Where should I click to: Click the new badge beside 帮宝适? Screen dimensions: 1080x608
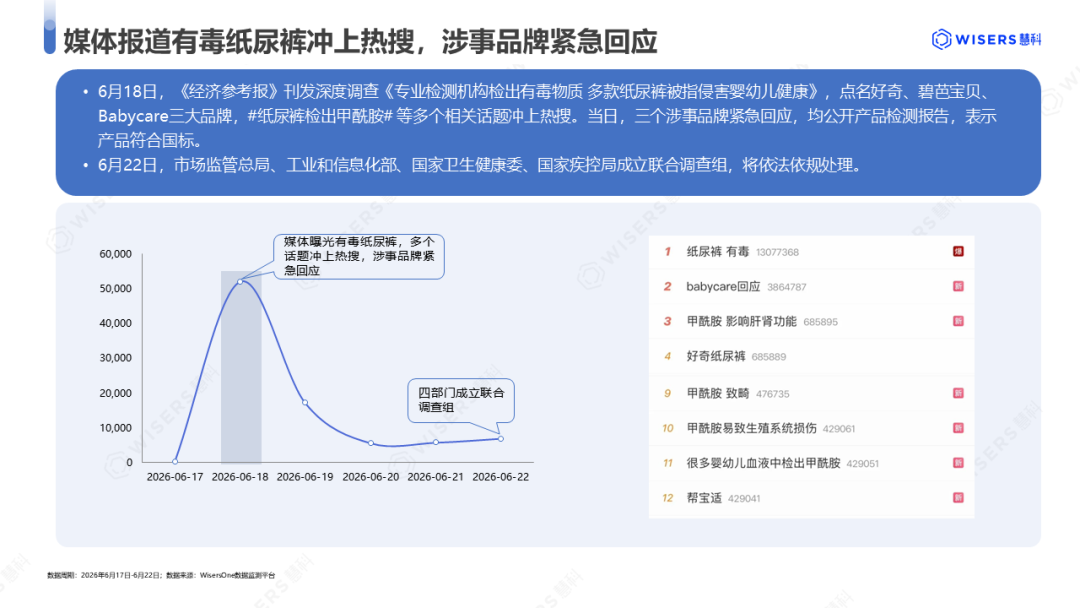tap(958, 498)
